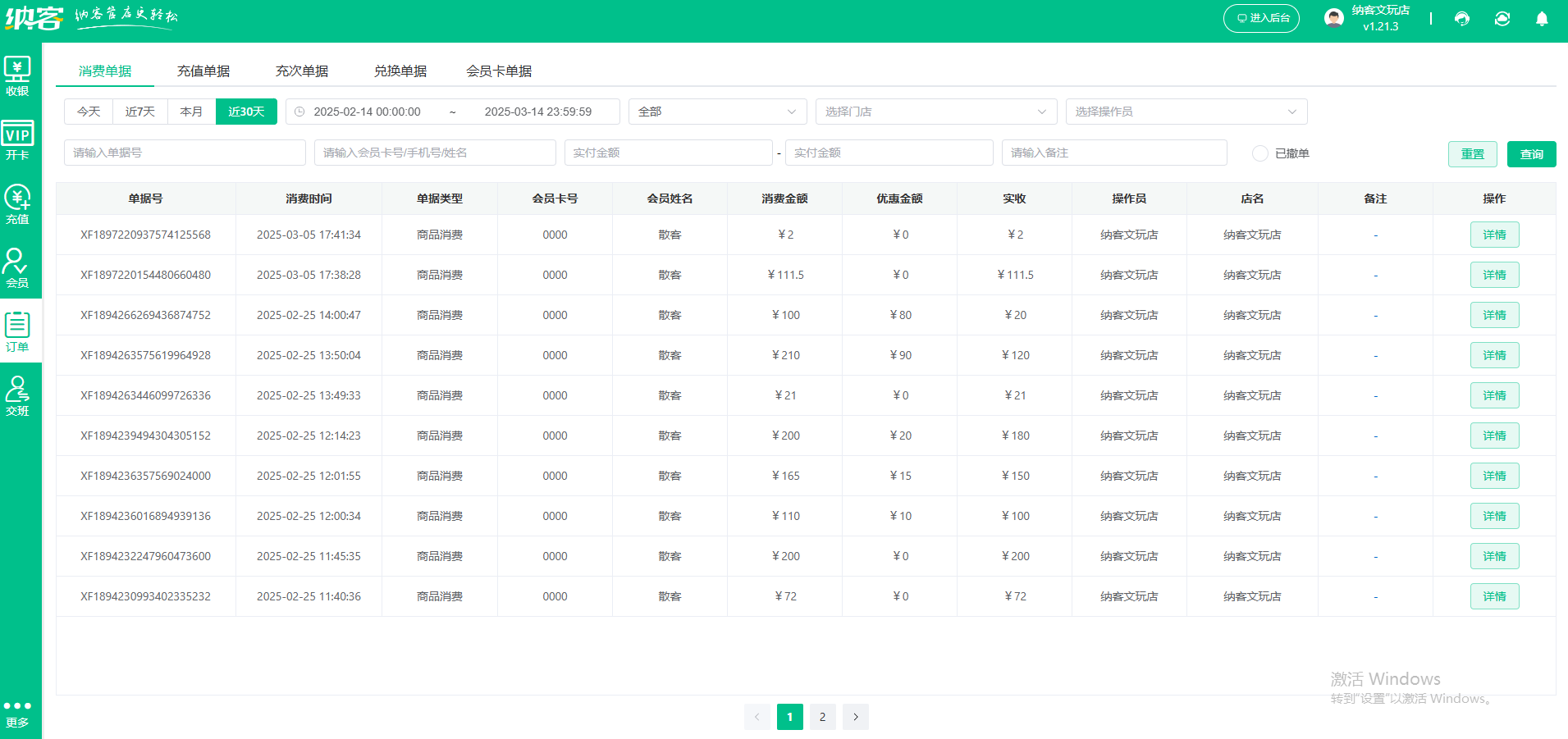Click the cloud sync icon in header
The image size is (1568, 739).
pyautogui.click(x=1502, y=18)
